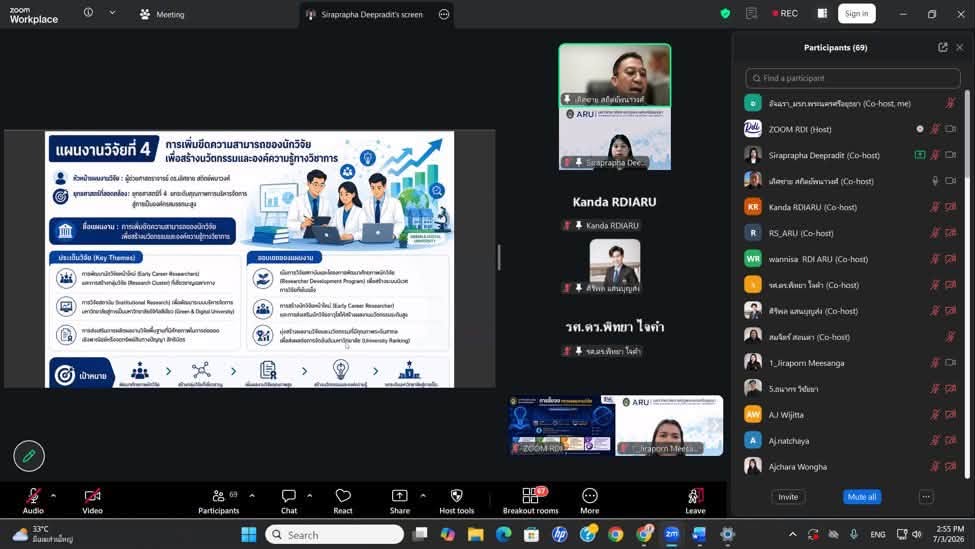Open the Chat panel icon

289,496
